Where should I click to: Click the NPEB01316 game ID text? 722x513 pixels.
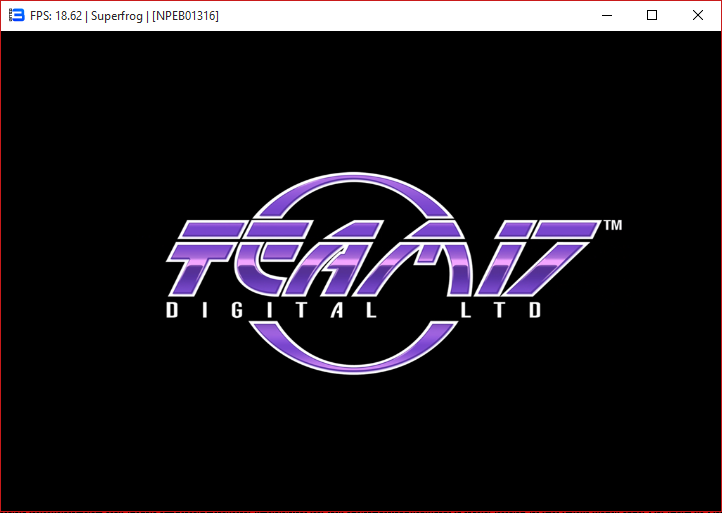click(x=185, y=16)
